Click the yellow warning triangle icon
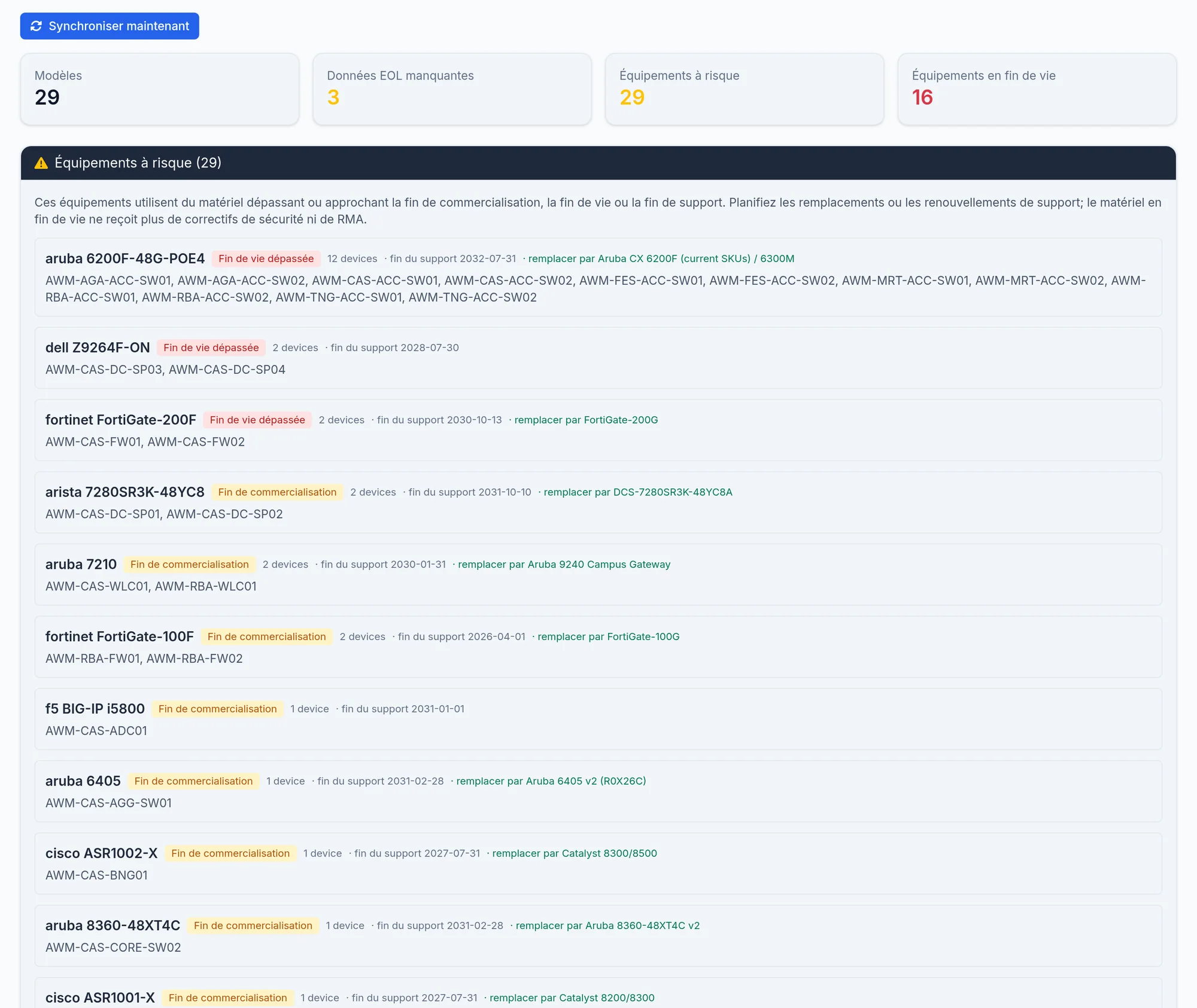Viewport: 1197px width, 1008px height. (x=41, y=163)
